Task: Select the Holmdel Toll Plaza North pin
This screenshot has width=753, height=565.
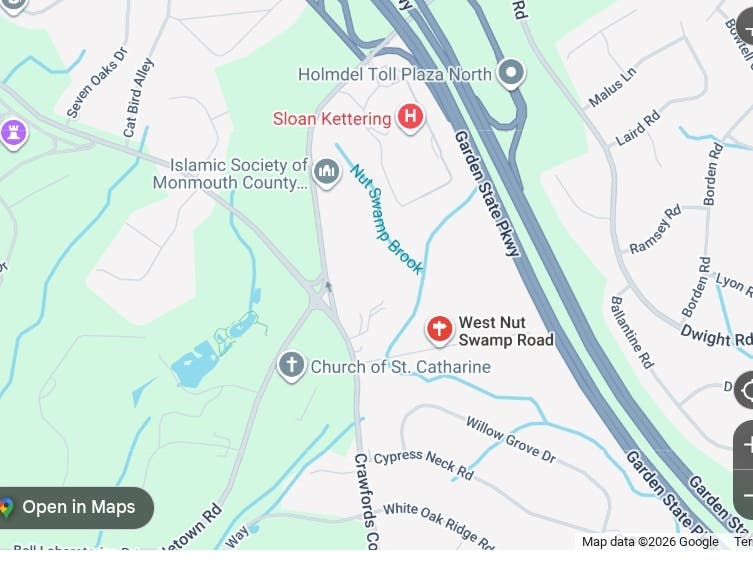Action: 511,73
